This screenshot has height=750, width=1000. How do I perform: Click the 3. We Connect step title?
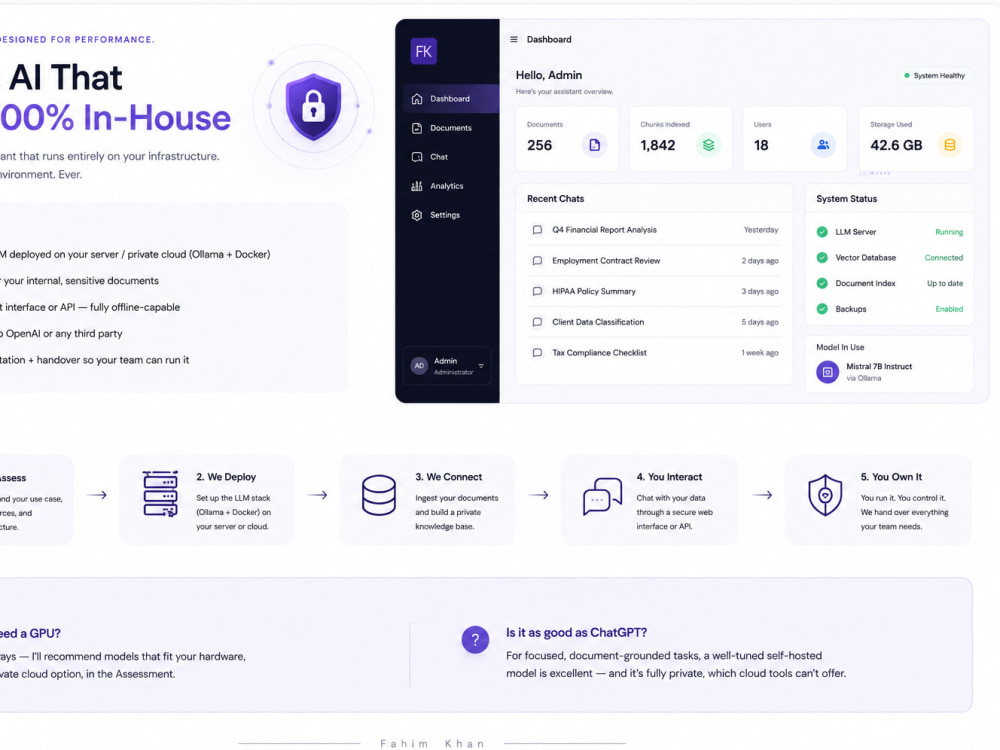pyautogui.click(x=448, y=477)
